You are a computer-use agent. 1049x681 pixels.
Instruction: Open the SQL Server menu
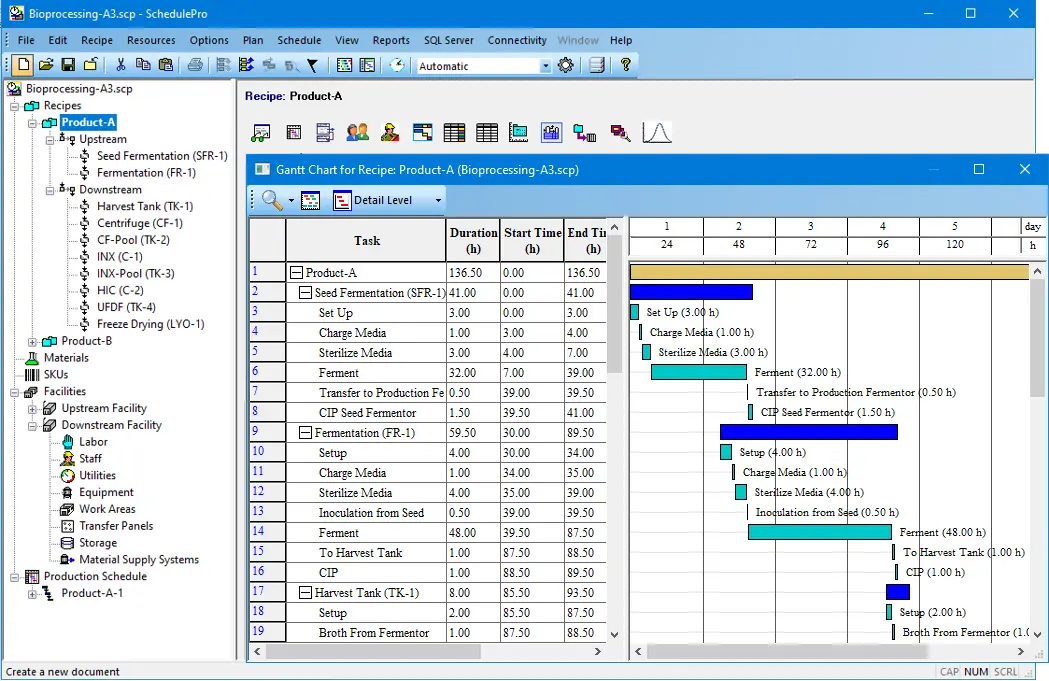449,40
